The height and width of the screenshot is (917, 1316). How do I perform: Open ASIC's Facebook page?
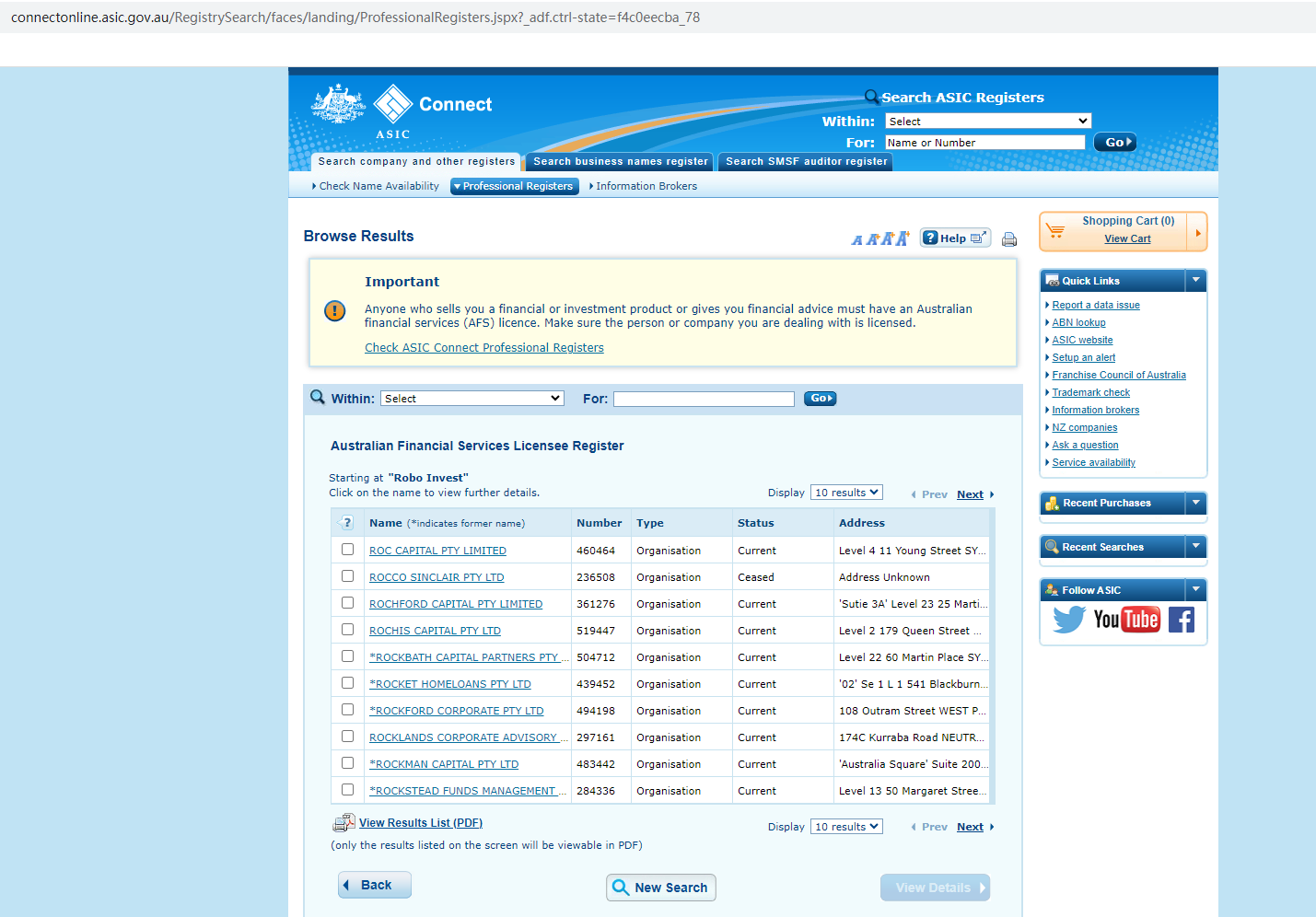(1182, 620)
